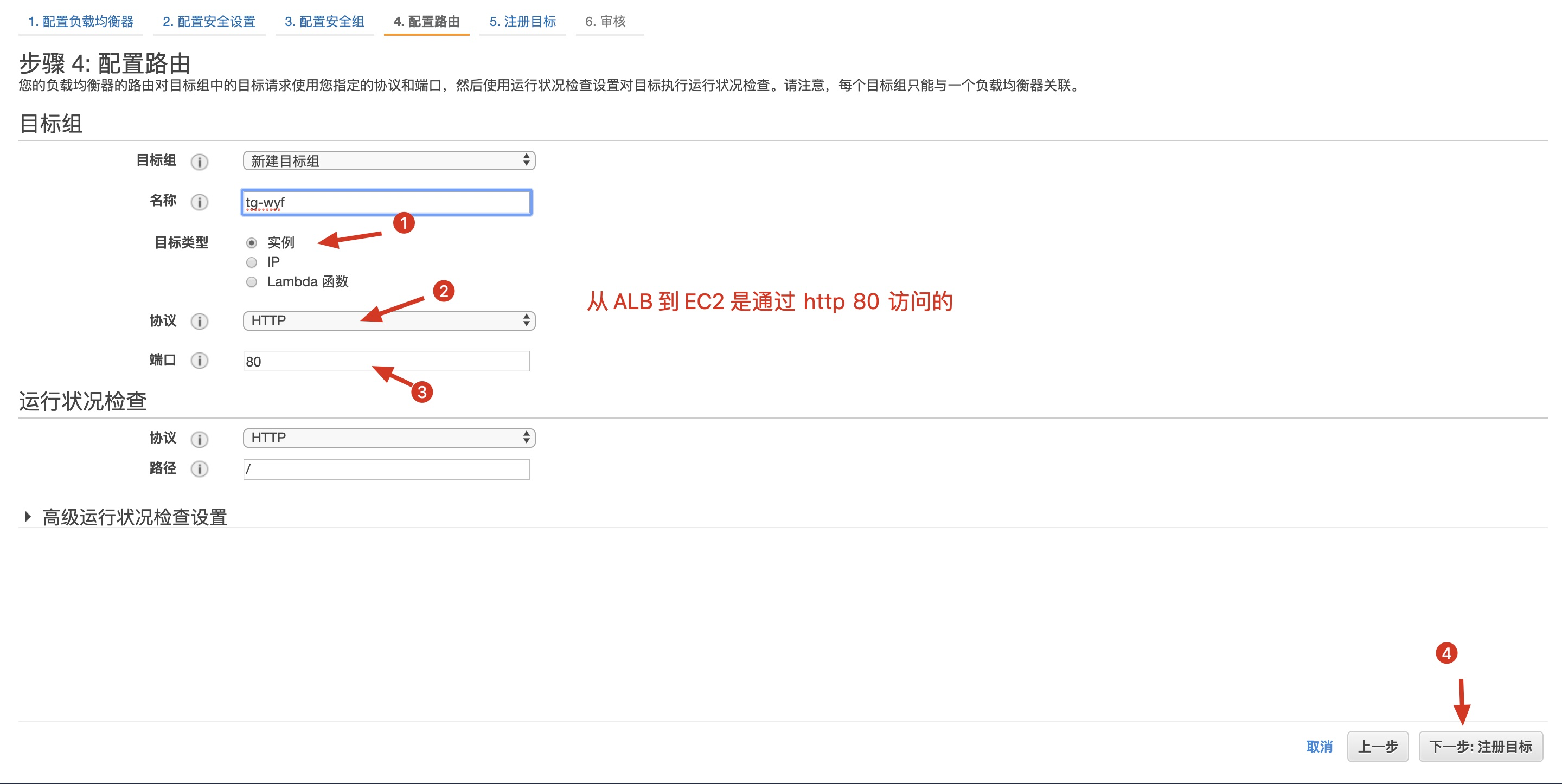The height and width of the screenshot is (784, 1562).
Task: Go to tab 1. 配置负载均衡器
Action: [x=81, y=22]
